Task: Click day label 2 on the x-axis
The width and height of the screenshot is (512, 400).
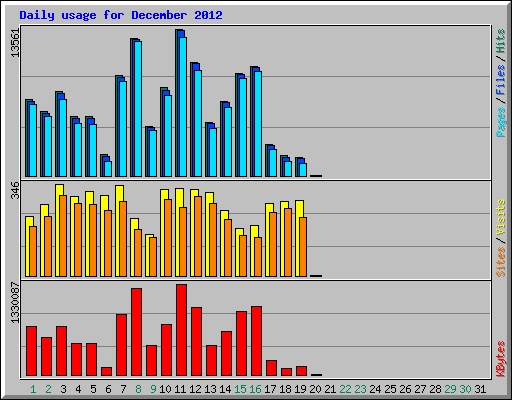Action: pyautogui.click(x=48, y=389)
